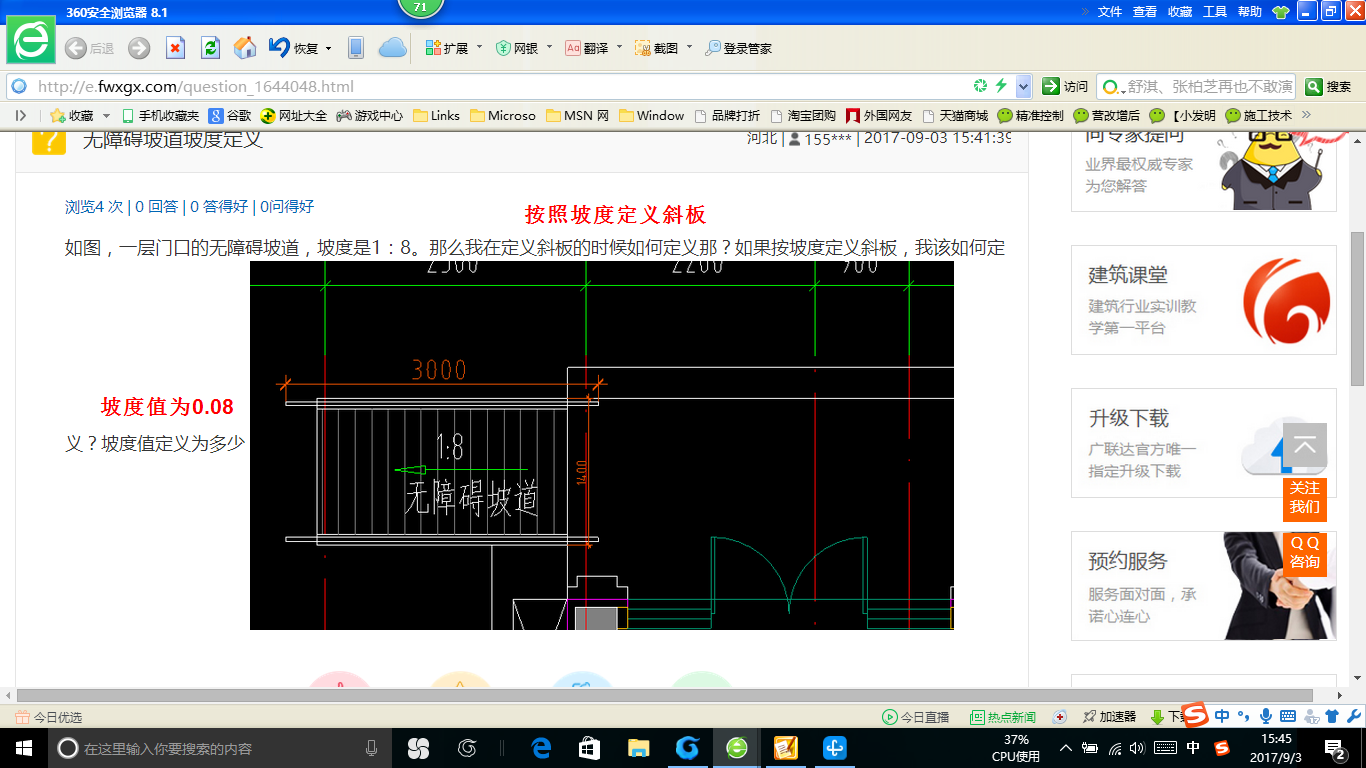The image size is (1366, 768).
Task: Open 登录管家 login manager
Action: pos(739,48)
